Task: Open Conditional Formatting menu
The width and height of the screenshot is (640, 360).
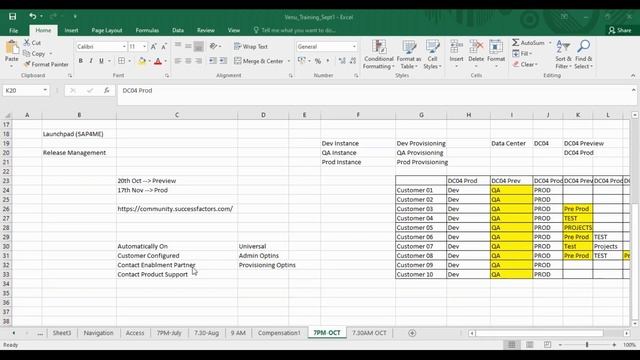Action: (x=378, y=54)
